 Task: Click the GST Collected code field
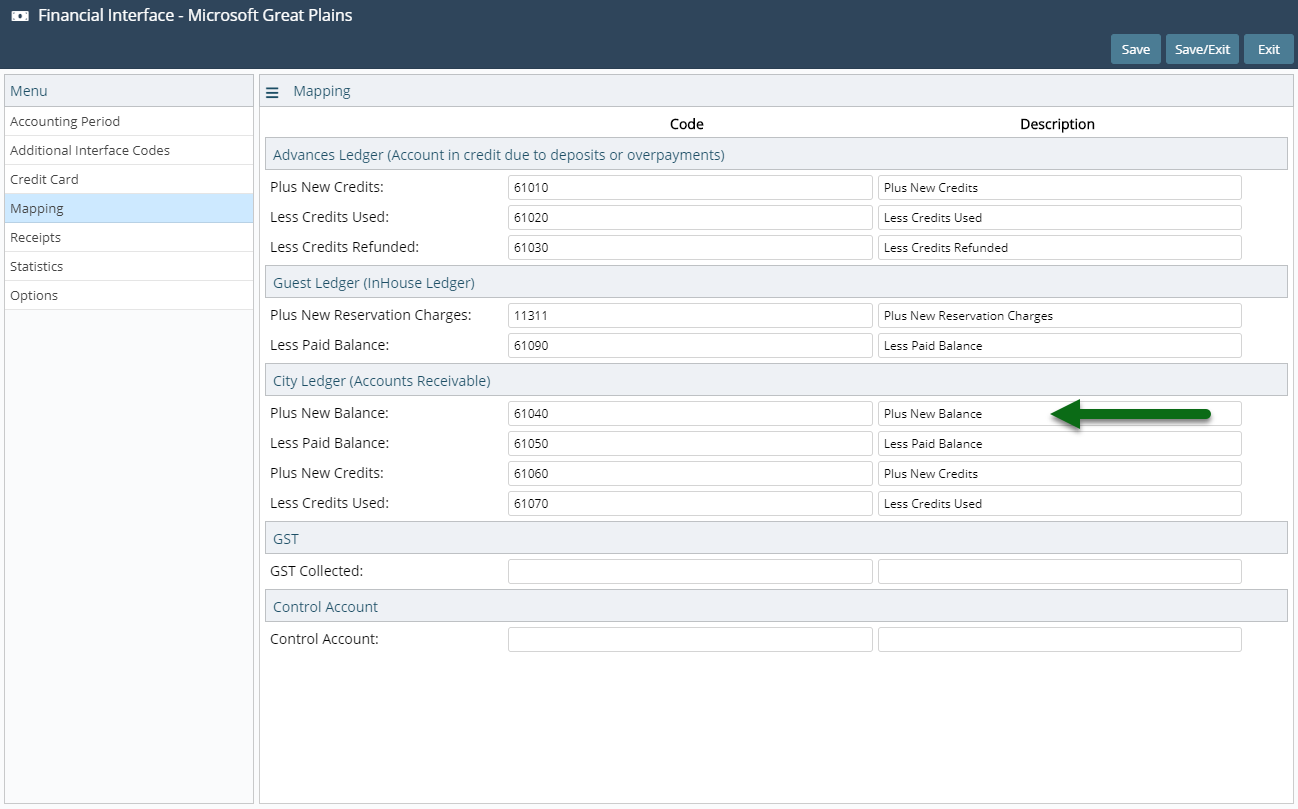coord(690,571)
